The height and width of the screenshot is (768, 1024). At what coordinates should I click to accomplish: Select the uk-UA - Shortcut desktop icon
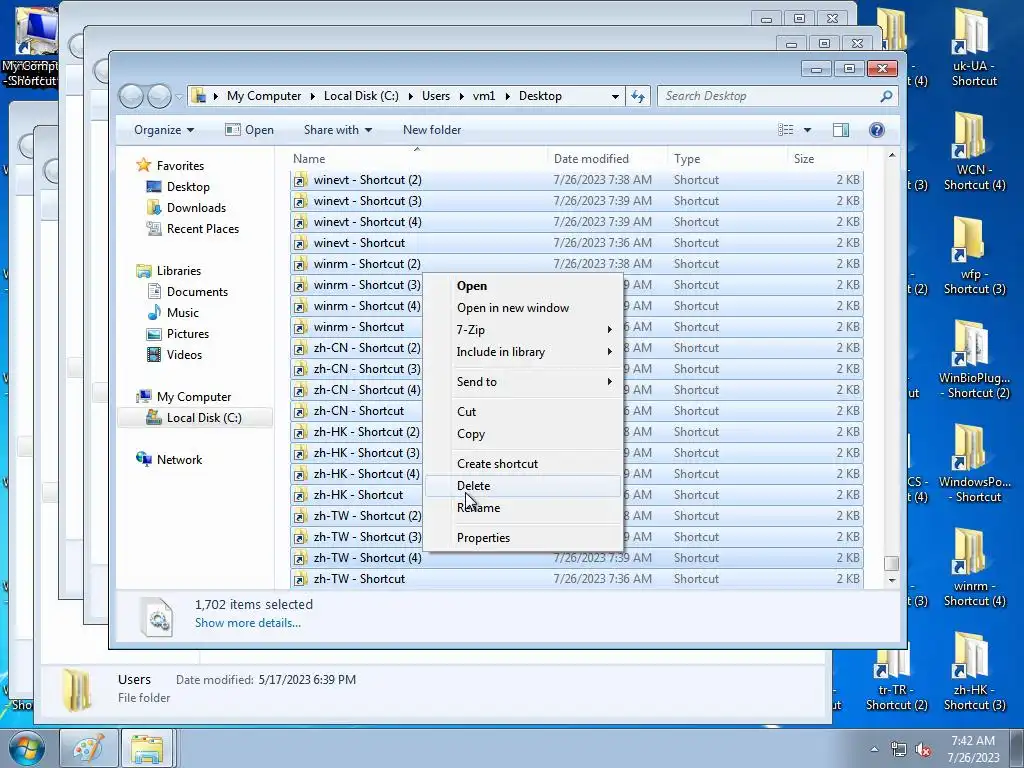pos(974,47)
